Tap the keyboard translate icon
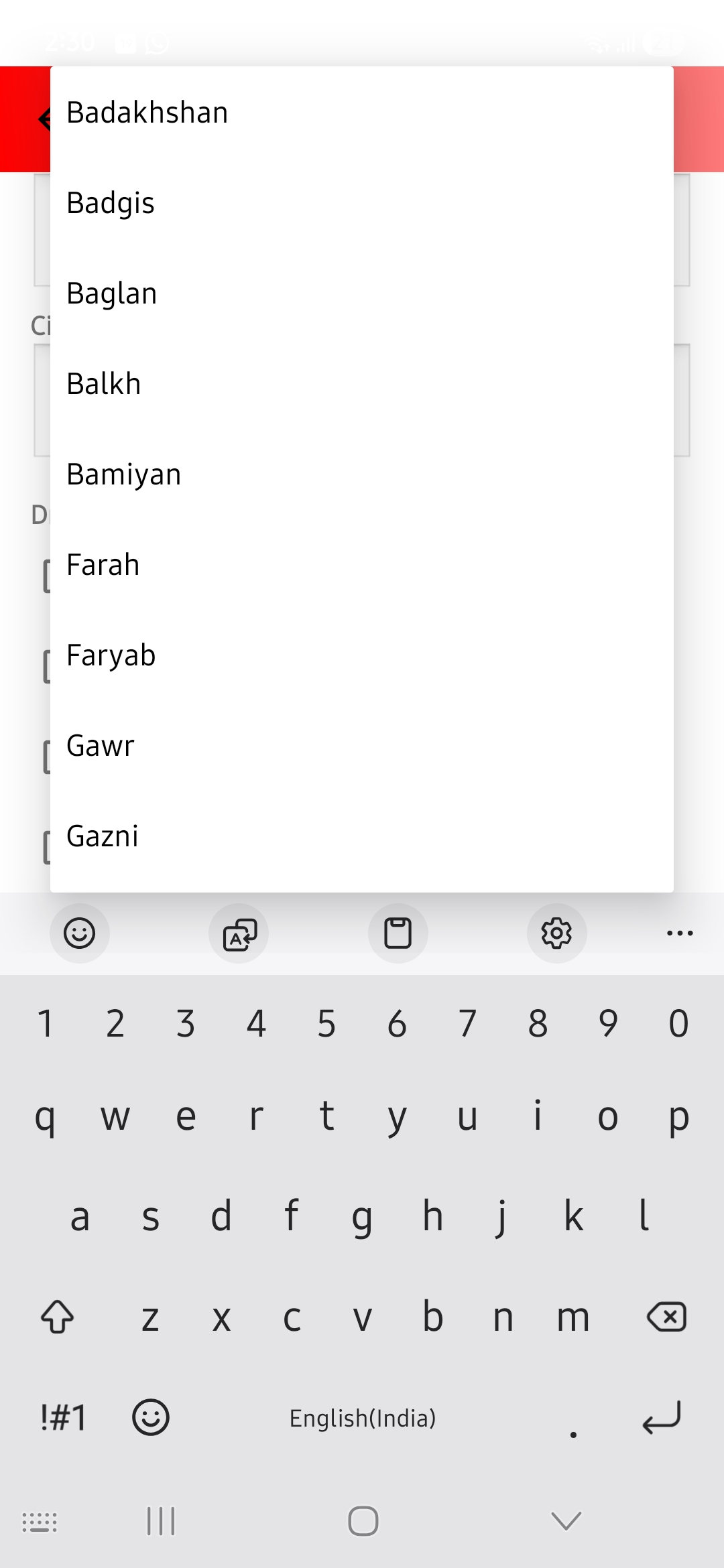Screen dimensions: 724x1568 (x=239, y=933)
